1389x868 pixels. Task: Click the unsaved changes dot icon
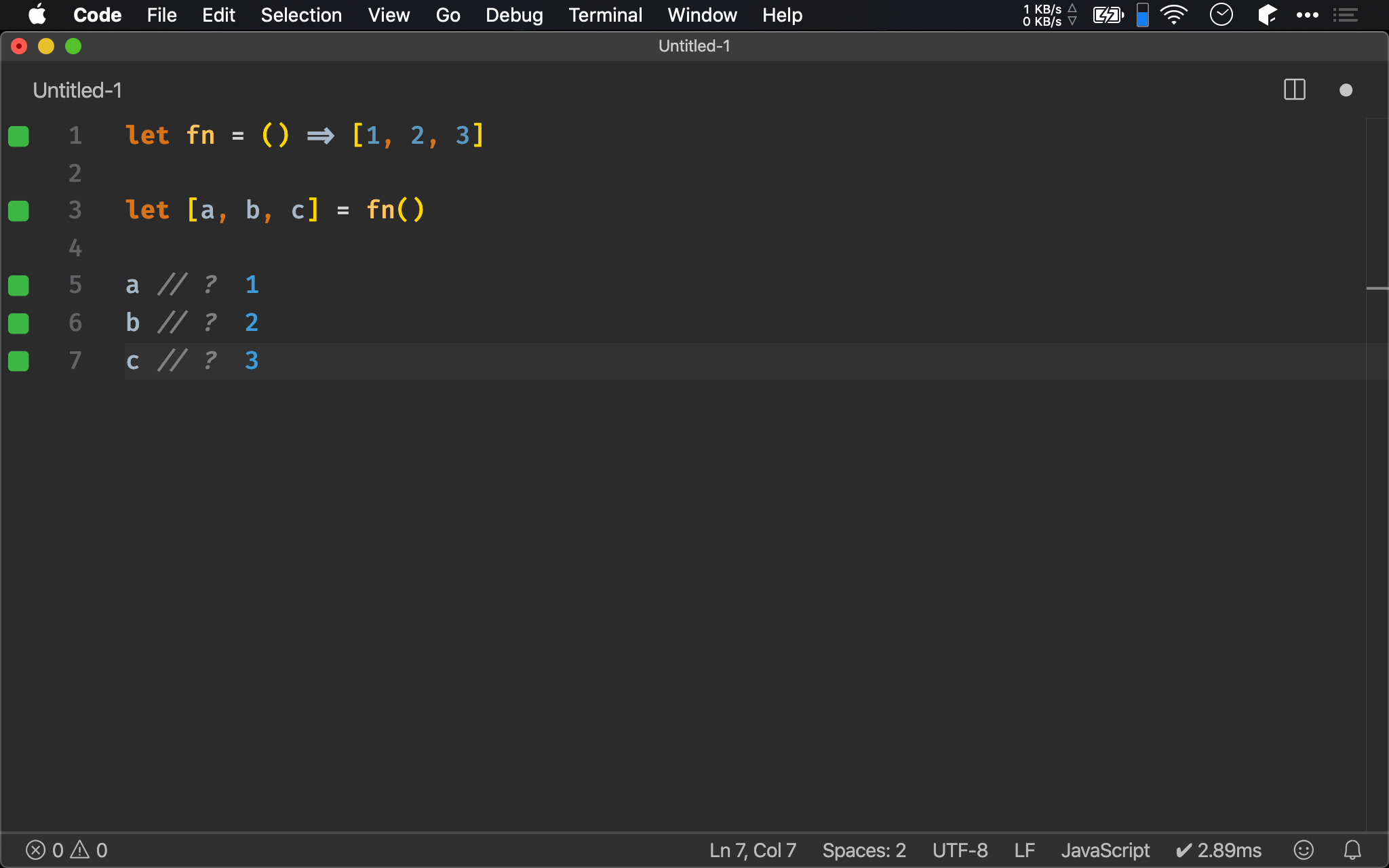pos(1346,90)
